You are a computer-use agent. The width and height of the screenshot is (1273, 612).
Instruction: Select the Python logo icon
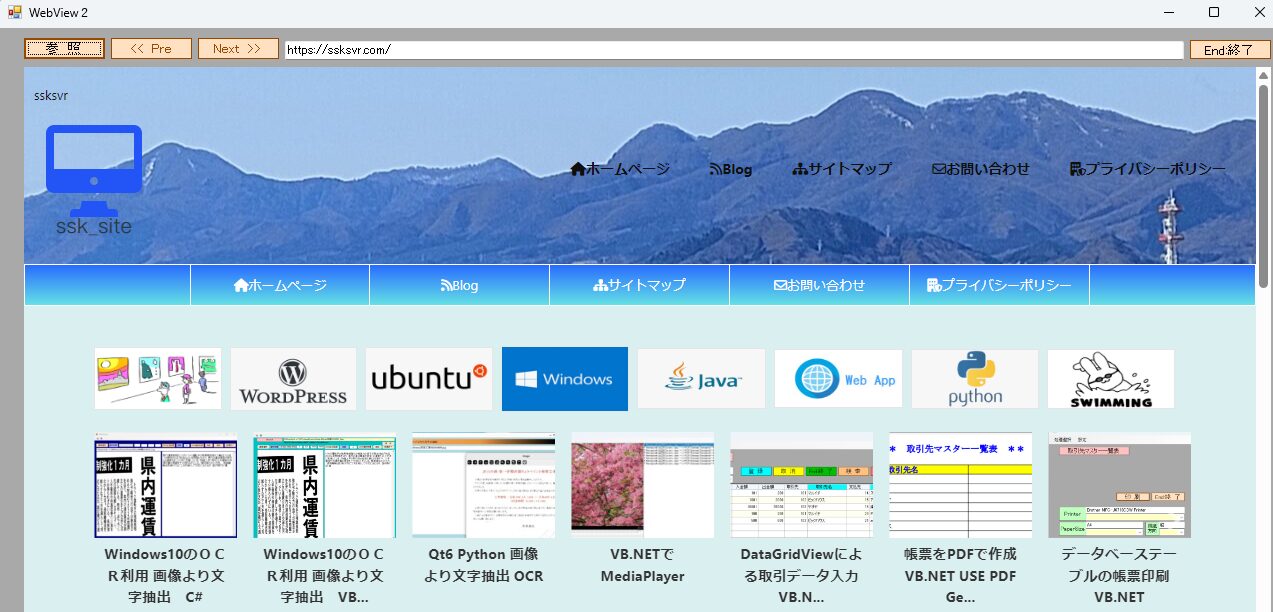(x=973, y=378)
